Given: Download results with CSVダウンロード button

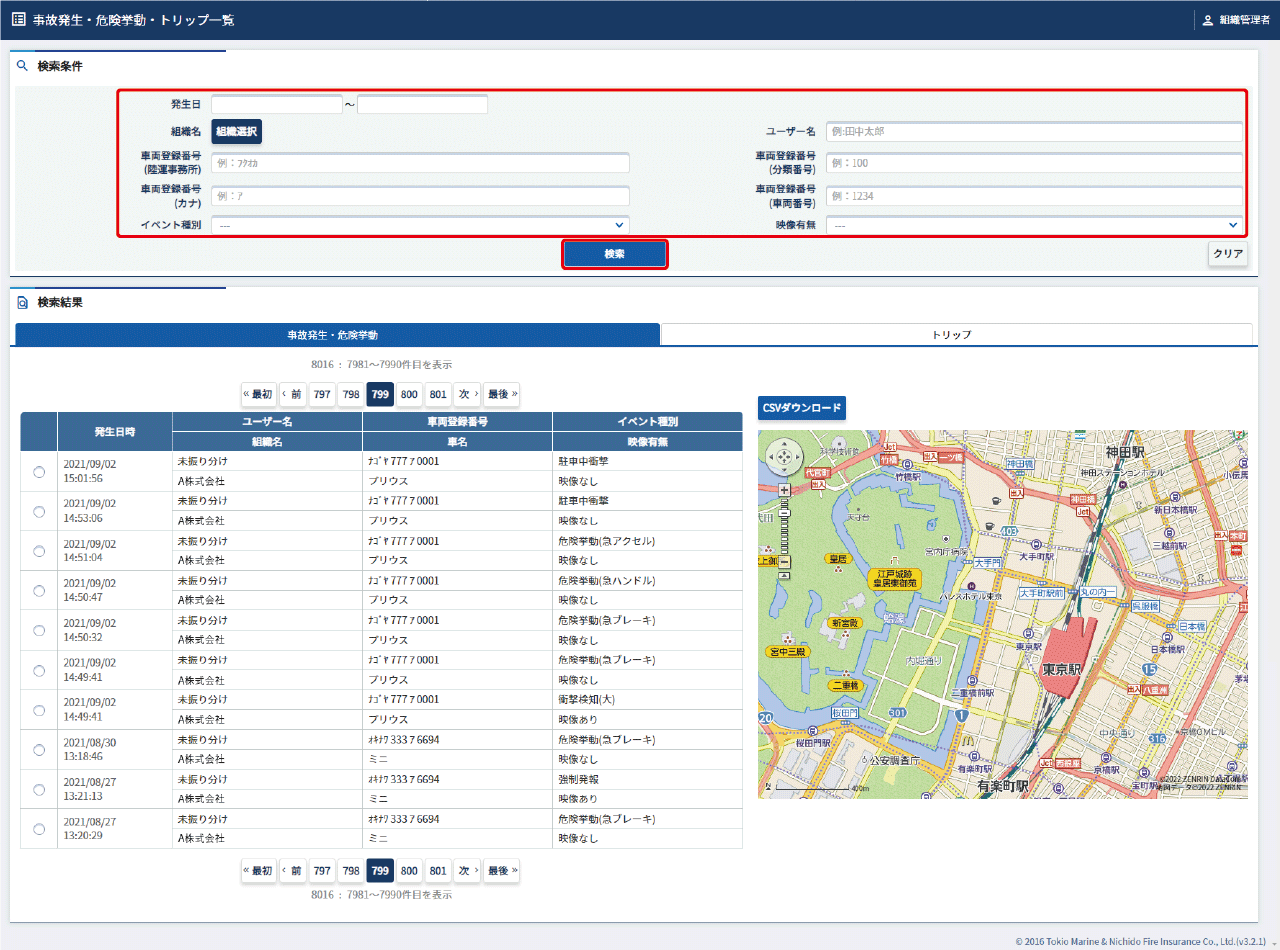Looking at the screenshot, I should (x=801, y=408).
